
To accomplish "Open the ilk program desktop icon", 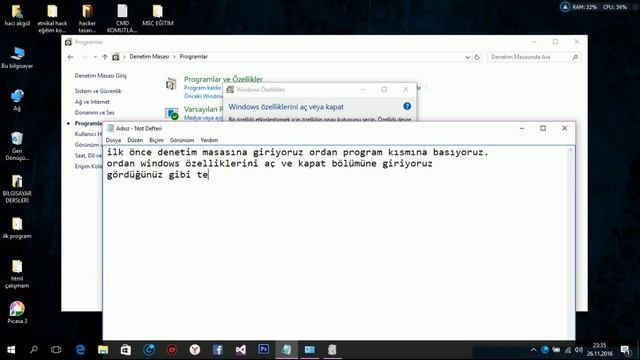I will click(17, 228).
